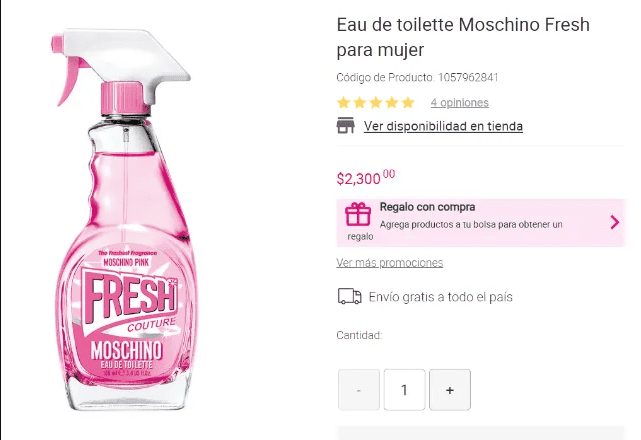Expand the gift promotion with pink chevron
This screenshot has height=440, width=641.
614,222
